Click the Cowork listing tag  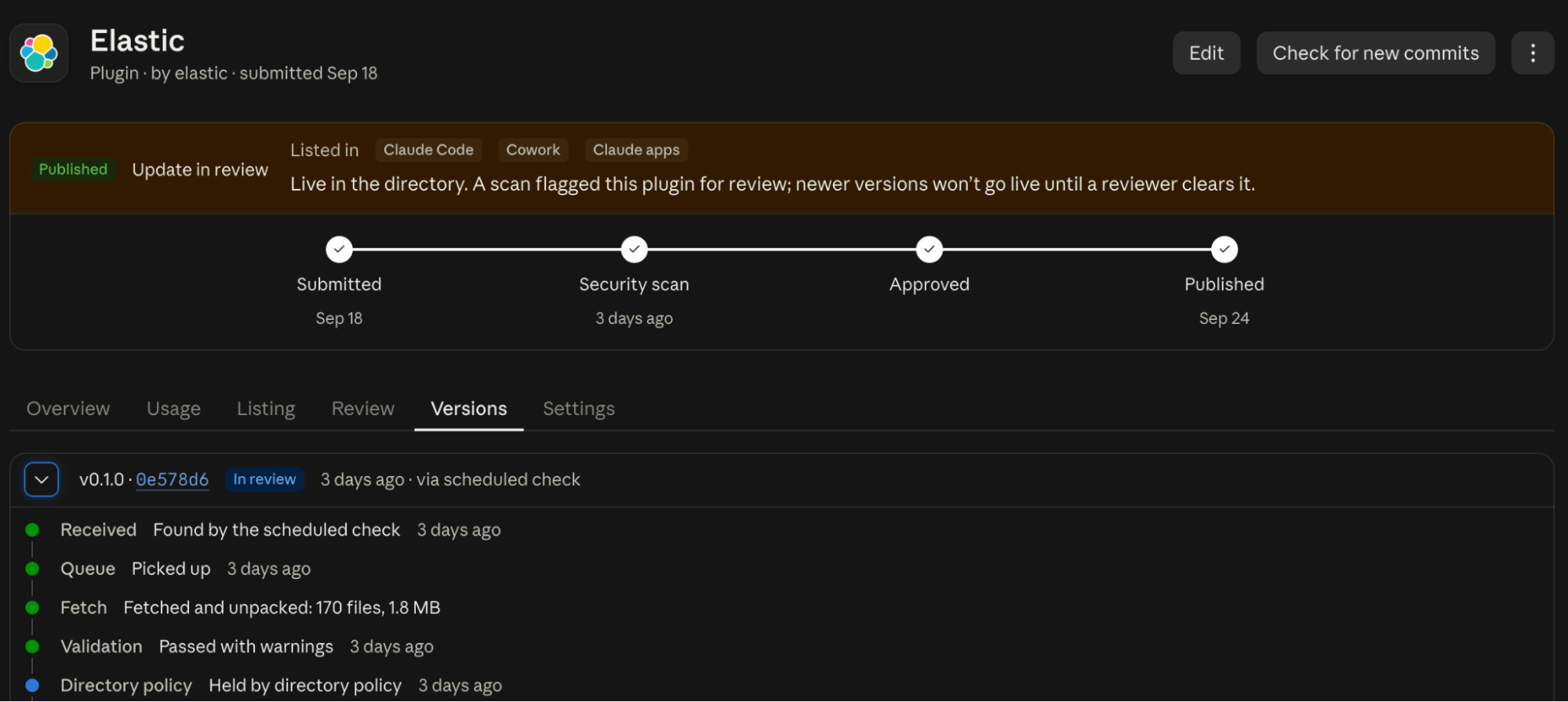(533, 150)
